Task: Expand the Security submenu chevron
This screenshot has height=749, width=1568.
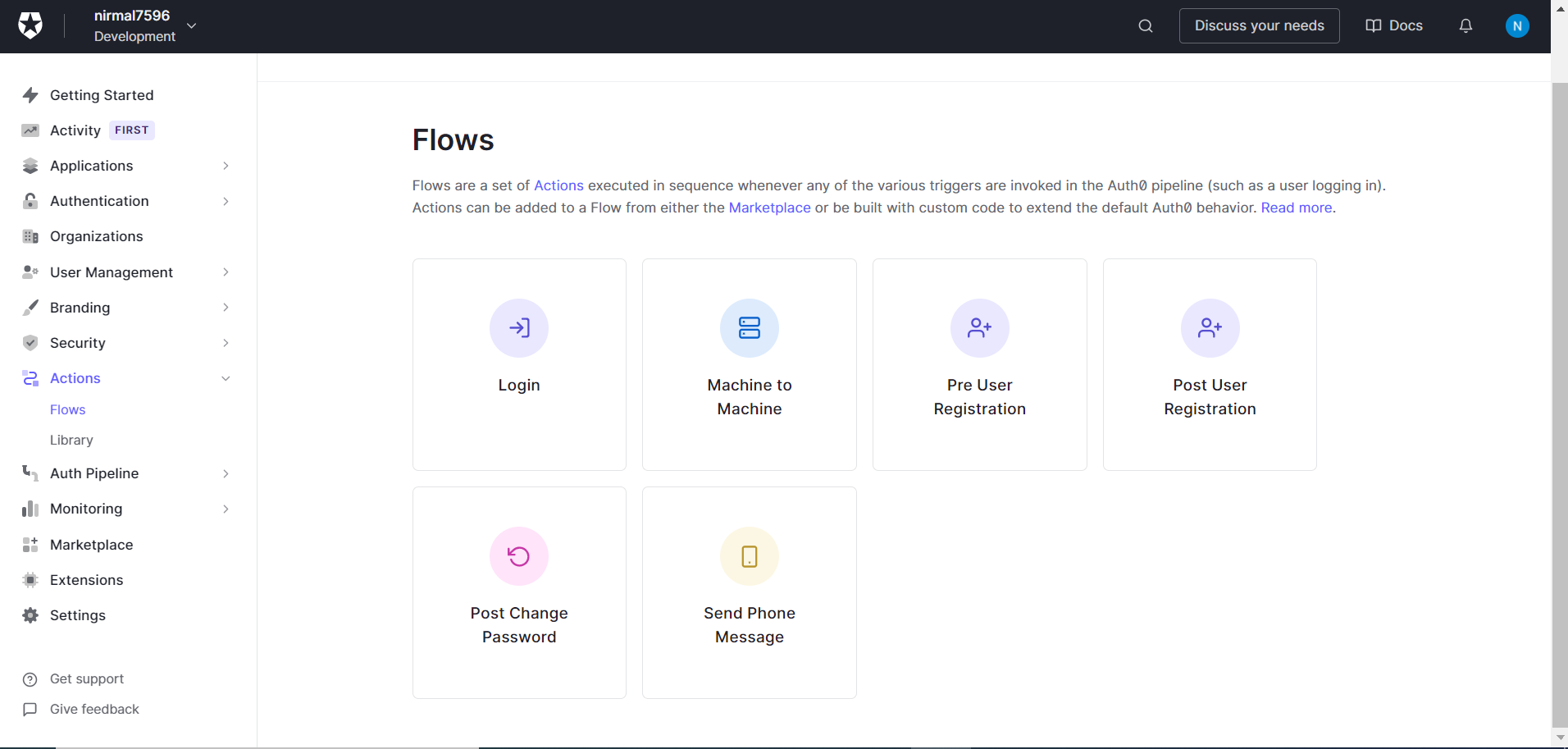Action: [x=226, y=343]
